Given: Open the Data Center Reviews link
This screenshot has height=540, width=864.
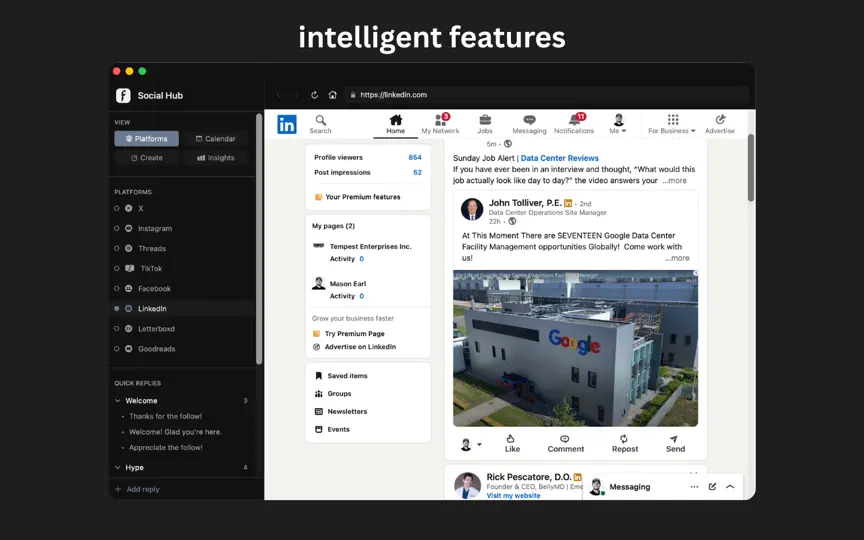Looking at the screenshot, I should coord(559,158).
